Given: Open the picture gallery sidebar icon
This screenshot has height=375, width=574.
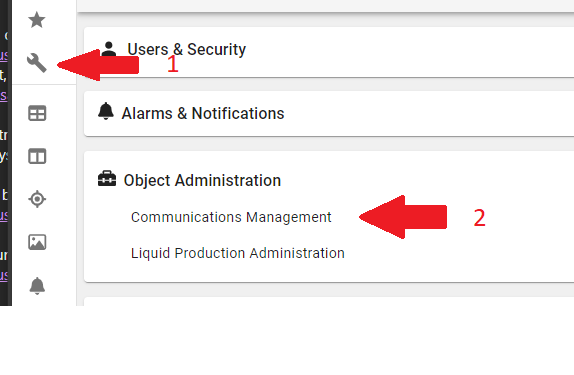Looking at the screenshot, I should (x=37, y=242).
